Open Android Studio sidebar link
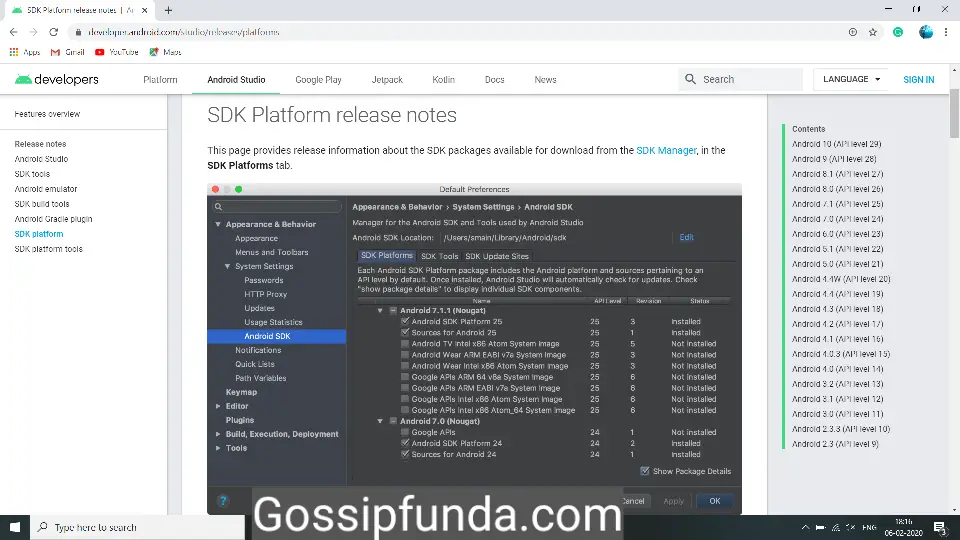Screen dimensions: 960x540 click(x=41, y=159)
